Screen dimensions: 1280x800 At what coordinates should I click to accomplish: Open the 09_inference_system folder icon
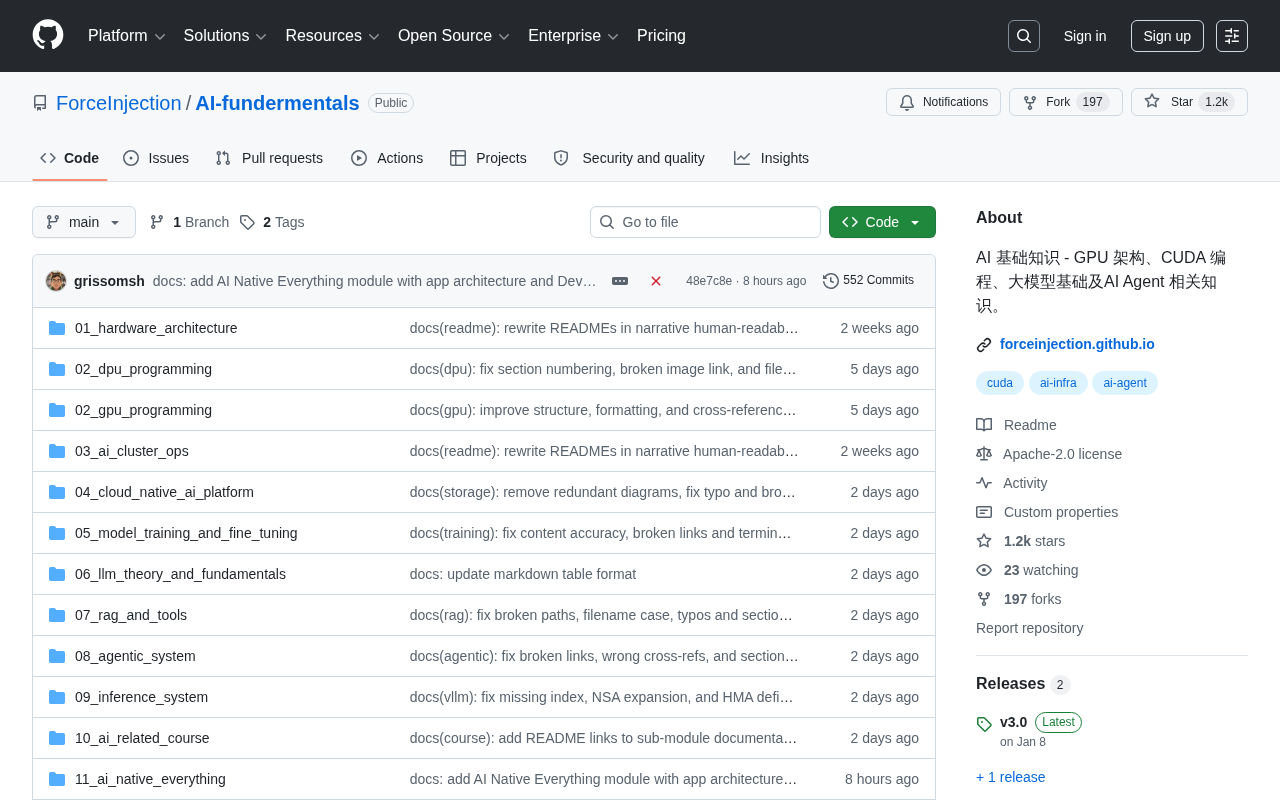(57, 697)
